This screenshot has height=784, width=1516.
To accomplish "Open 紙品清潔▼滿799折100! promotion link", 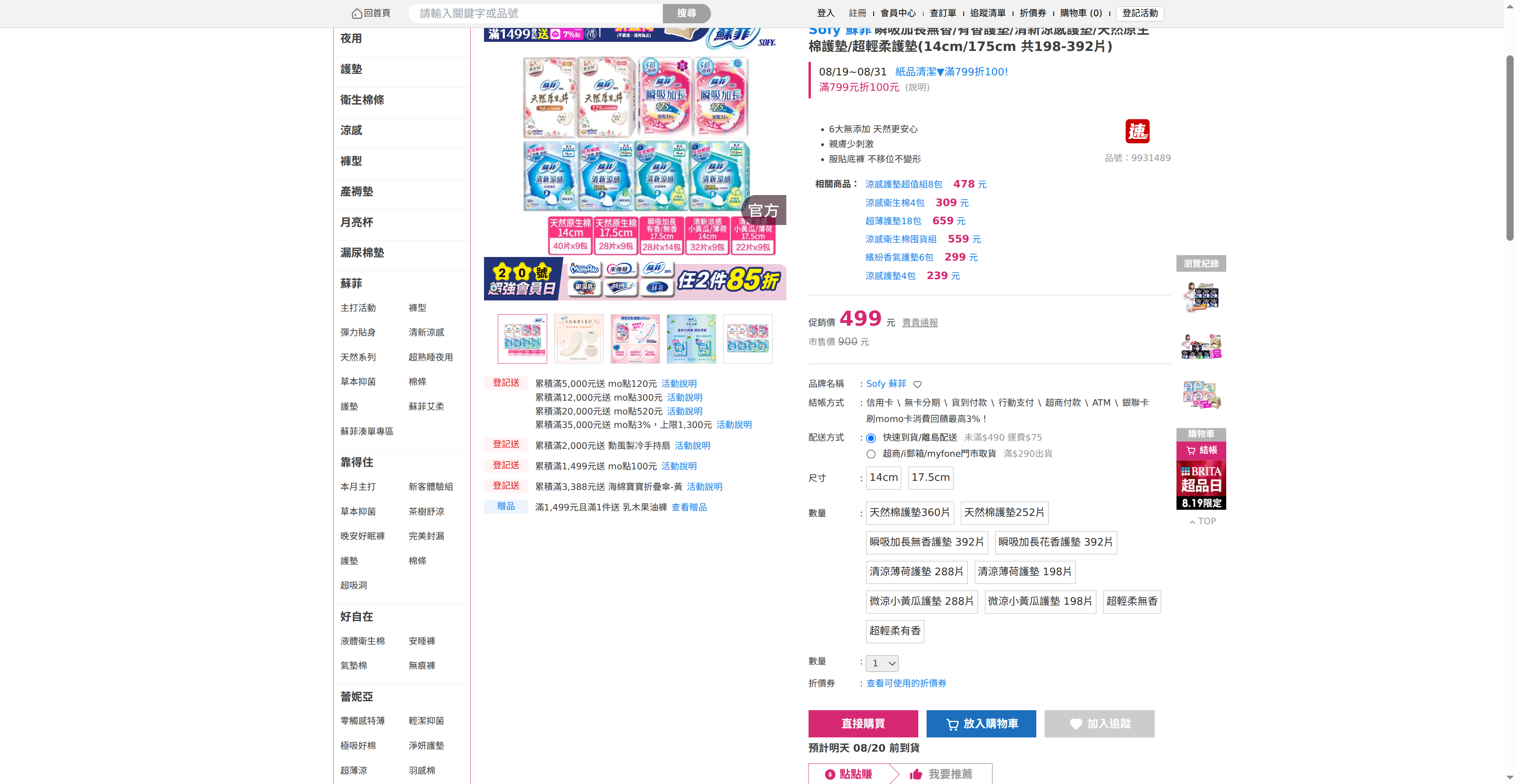I will (951, 72).
